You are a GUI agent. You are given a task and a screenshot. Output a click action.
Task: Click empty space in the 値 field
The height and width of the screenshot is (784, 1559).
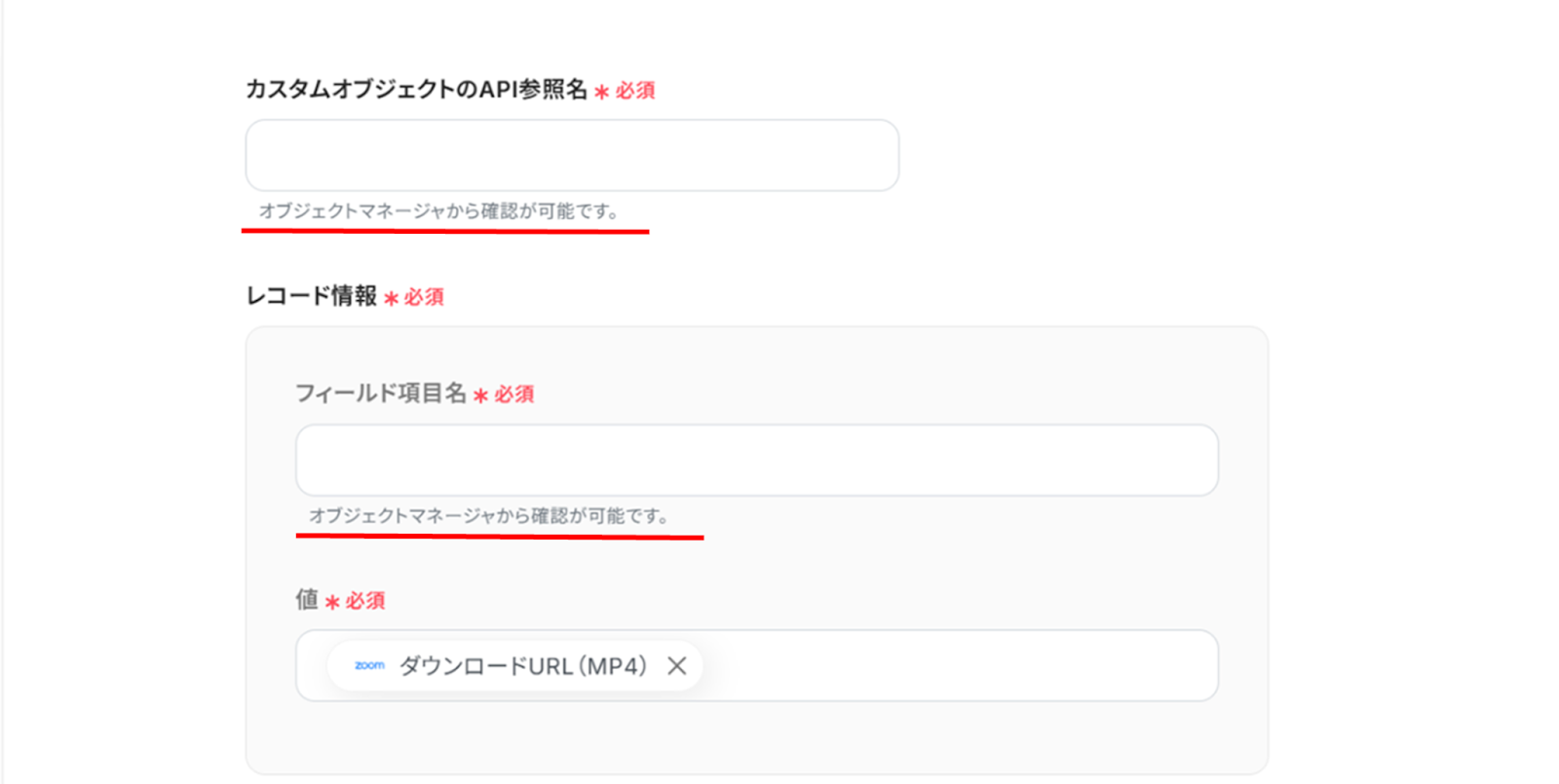(x=955, y=665)
